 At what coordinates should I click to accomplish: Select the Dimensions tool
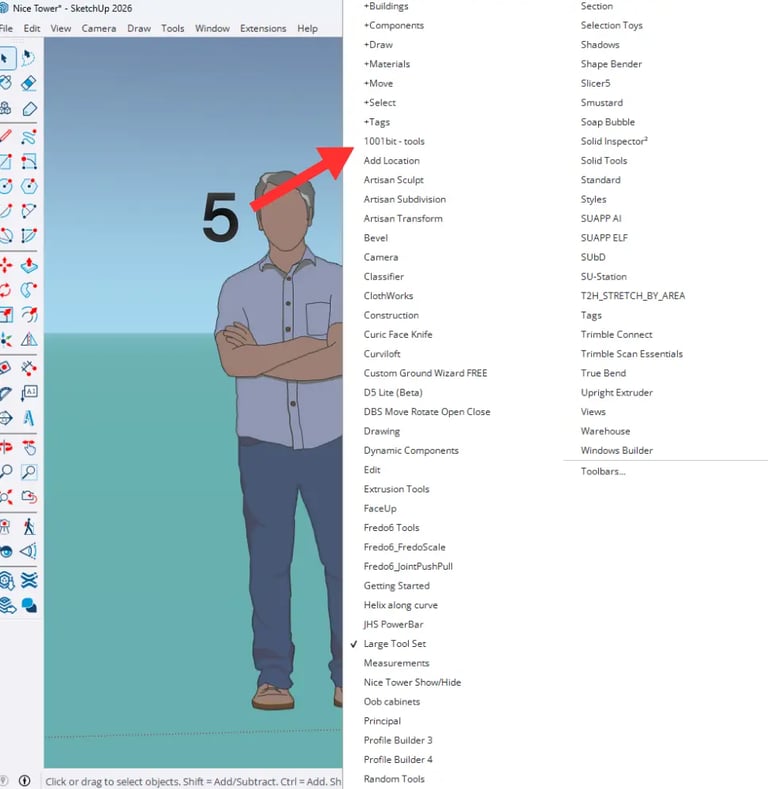[x=29, y=368]
